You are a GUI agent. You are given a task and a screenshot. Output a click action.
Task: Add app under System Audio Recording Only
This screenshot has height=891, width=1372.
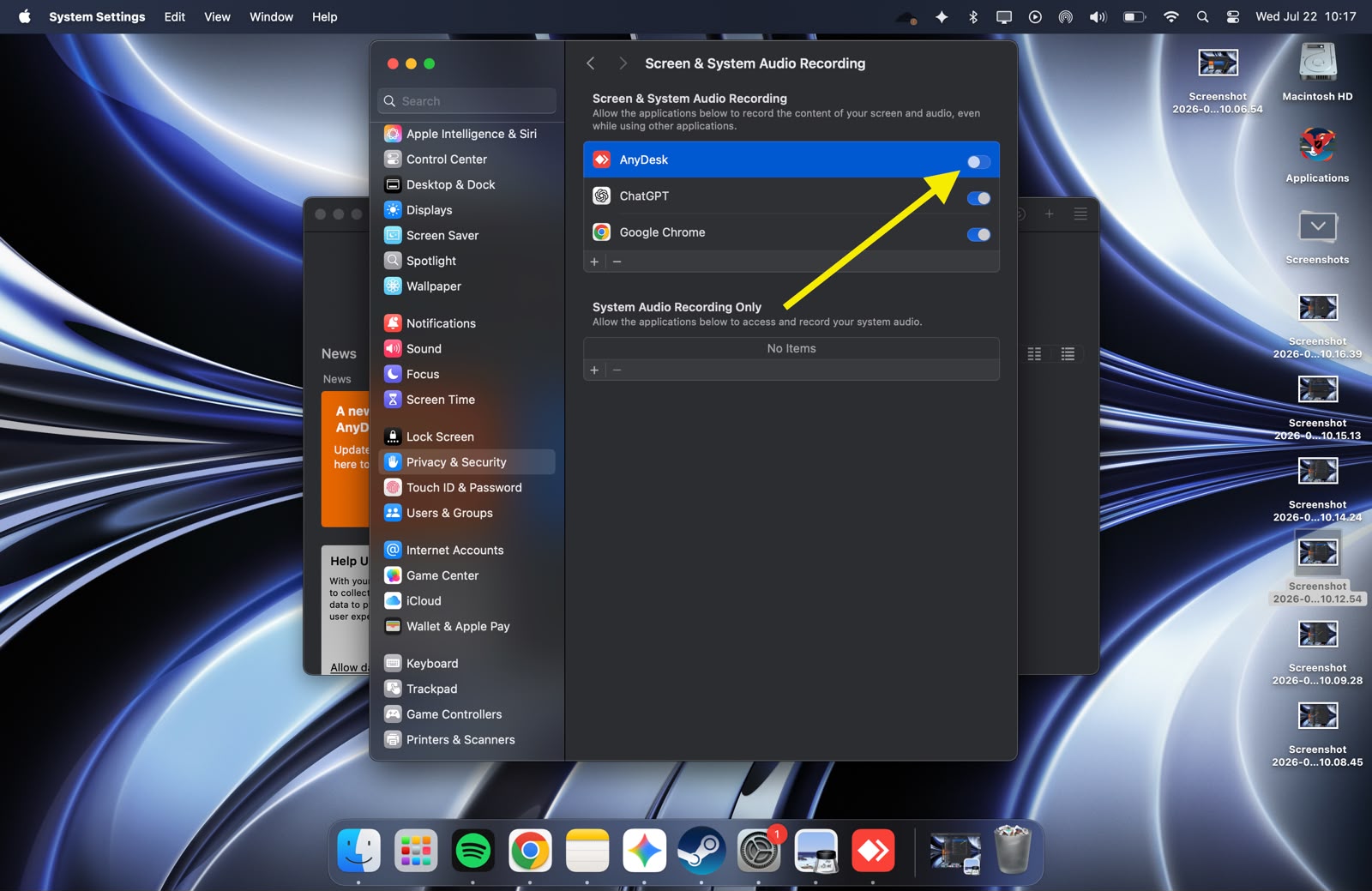(594, 370)
